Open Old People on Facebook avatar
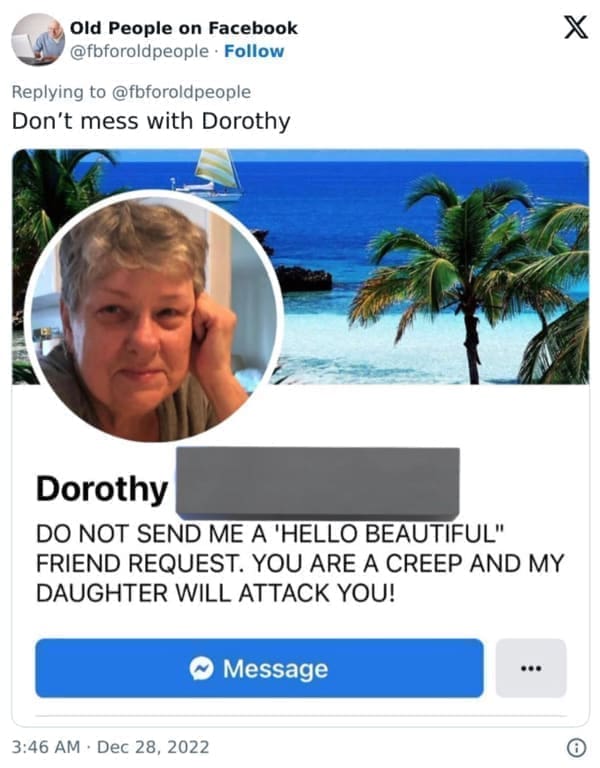 coord(38,39)
